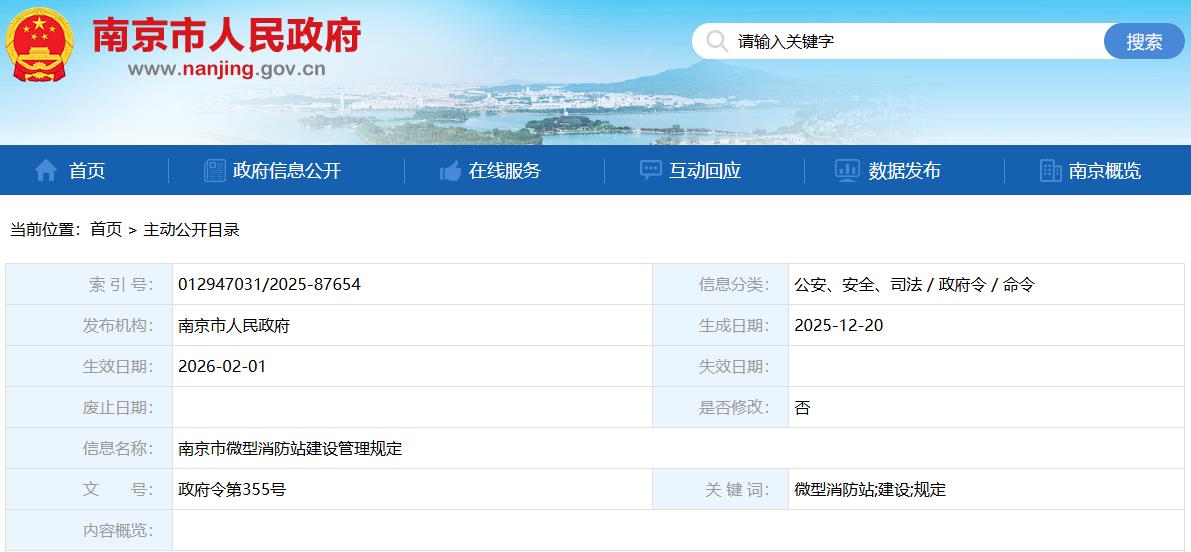
Task: Click the thumbs-up online services icon
Action: pyautogui.click(x=450, y=170)
